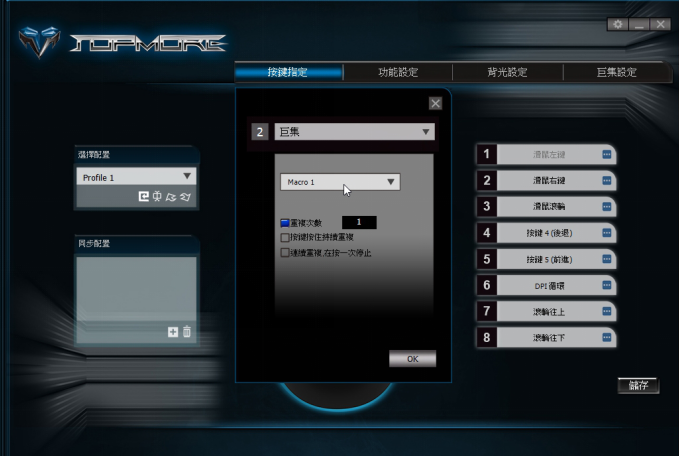Open the settings gear in the title bar

pos(618,24)
